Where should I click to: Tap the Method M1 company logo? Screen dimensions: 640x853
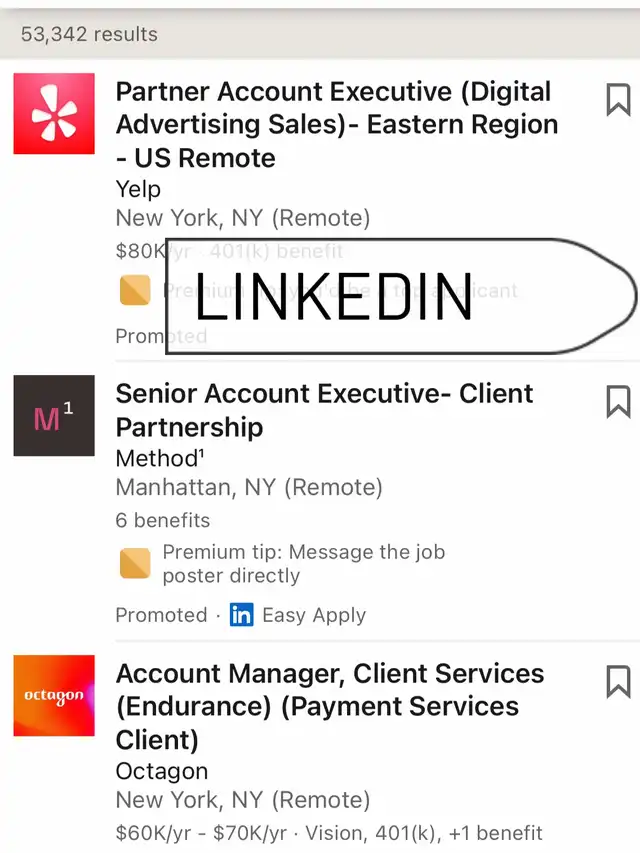coord(54,416)
